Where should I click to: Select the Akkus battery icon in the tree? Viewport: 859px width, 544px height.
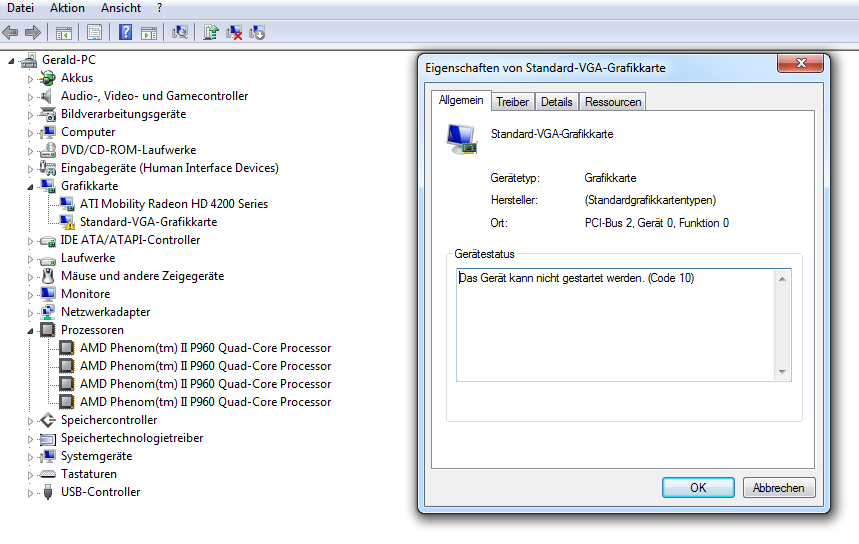(48, 78)
